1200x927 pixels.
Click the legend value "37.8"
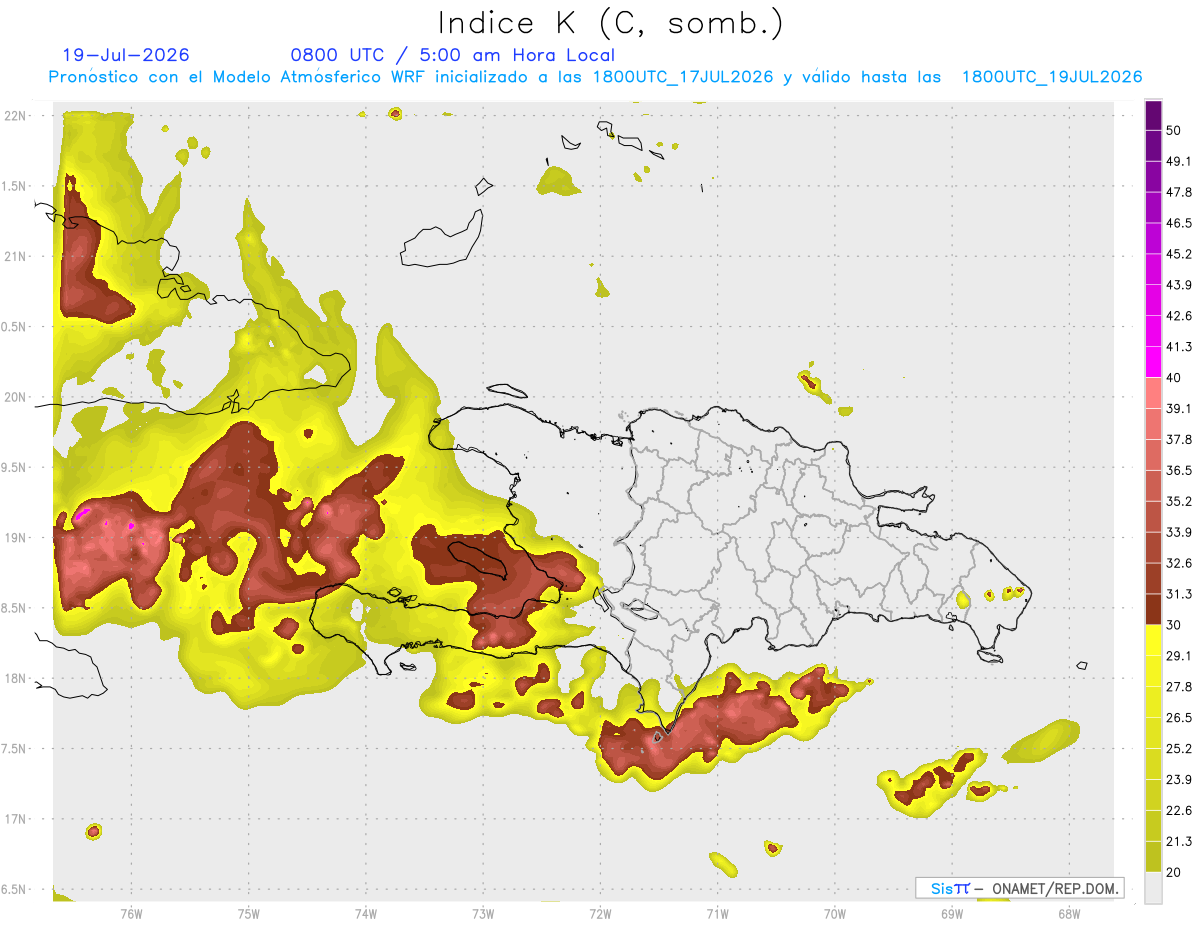[x=1180, y=440]
